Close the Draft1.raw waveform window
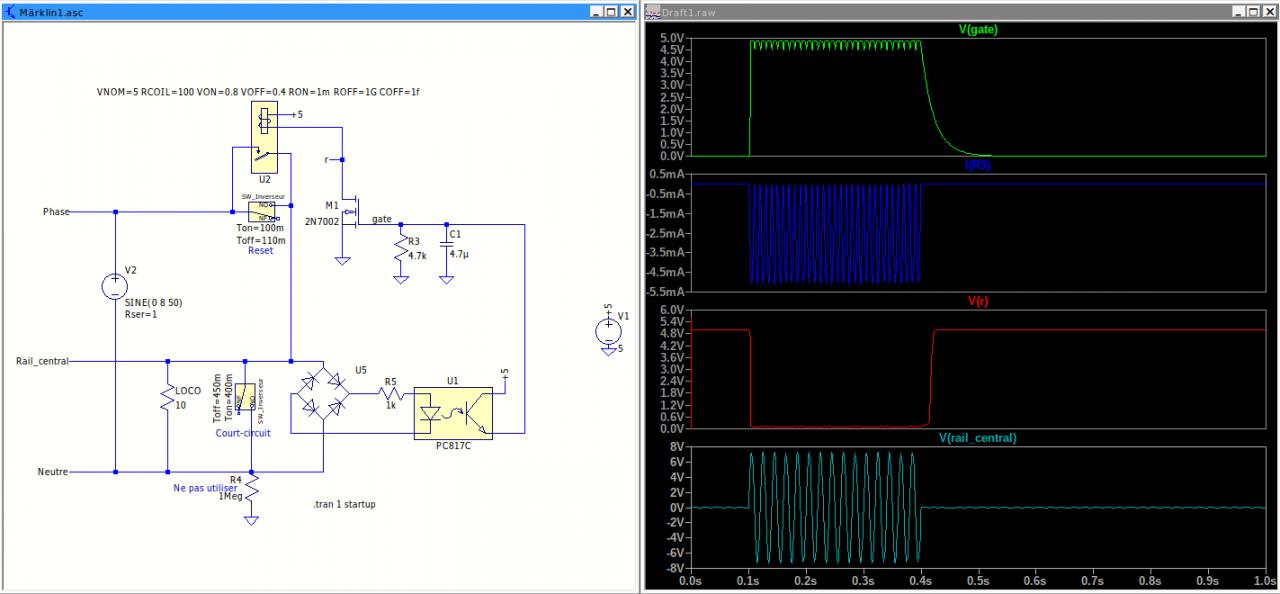The image size is (1280, 594). (x=1268, y=11)
